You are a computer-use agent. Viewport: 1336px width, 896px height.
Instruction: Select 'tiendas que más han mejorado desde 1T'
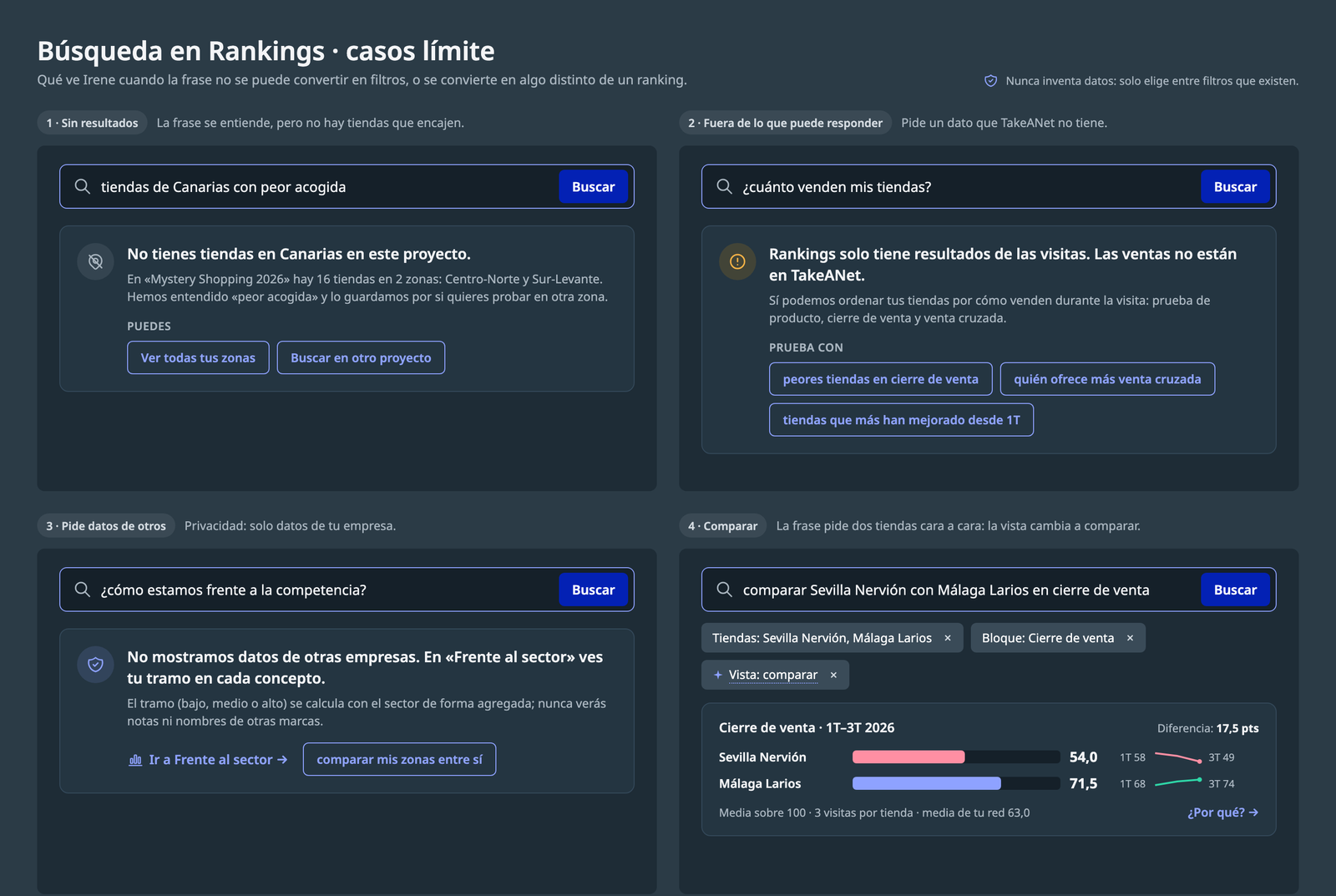[x=901, y=420]
